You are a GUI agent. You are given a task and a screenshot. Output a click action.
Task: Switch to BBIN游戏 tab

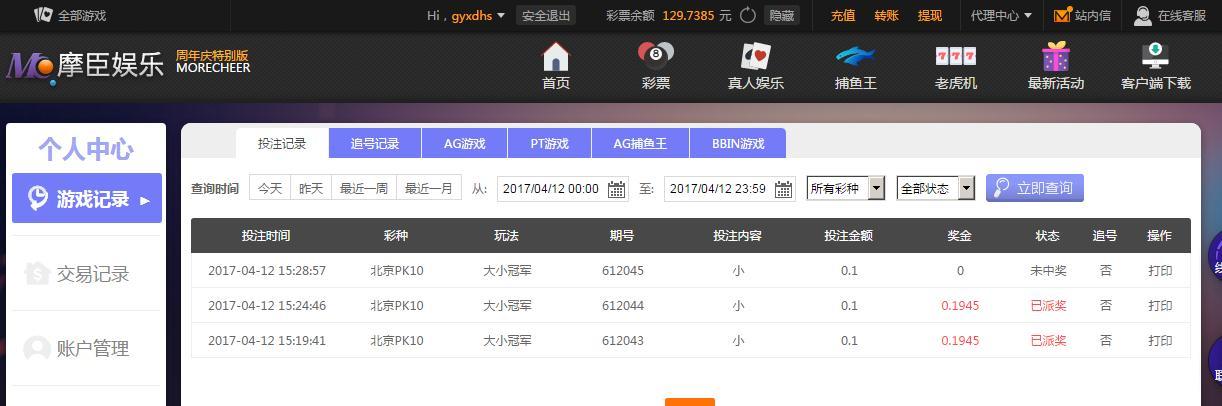coord(738,143)
